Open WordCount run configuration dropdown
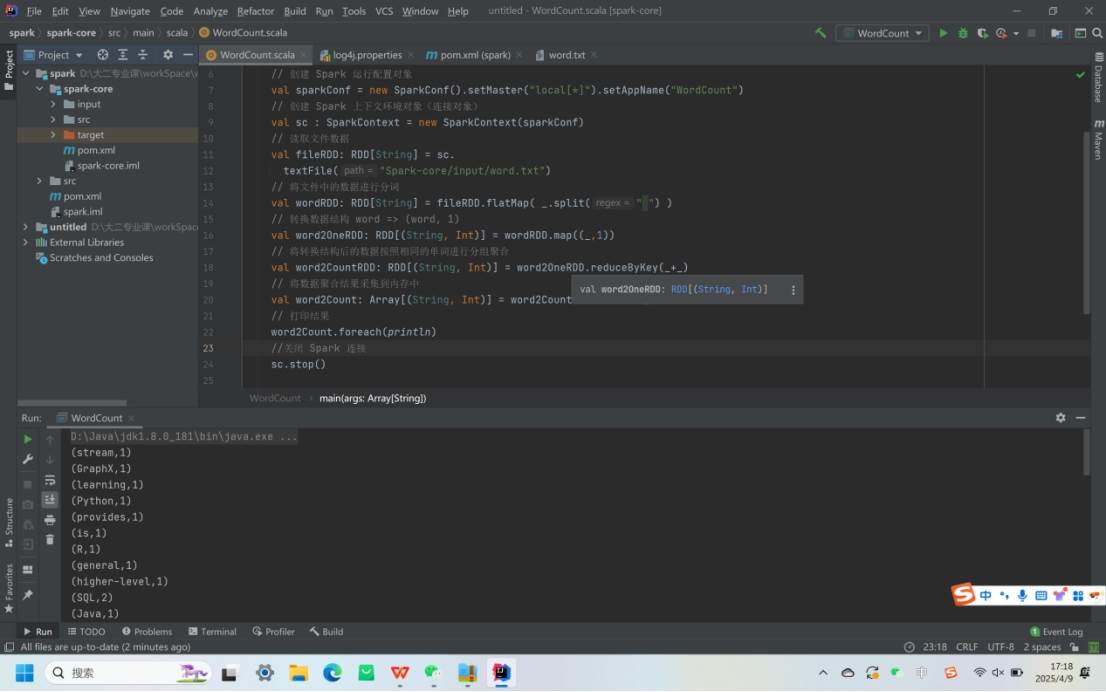 pyautogui.click(x=882, y=33)
